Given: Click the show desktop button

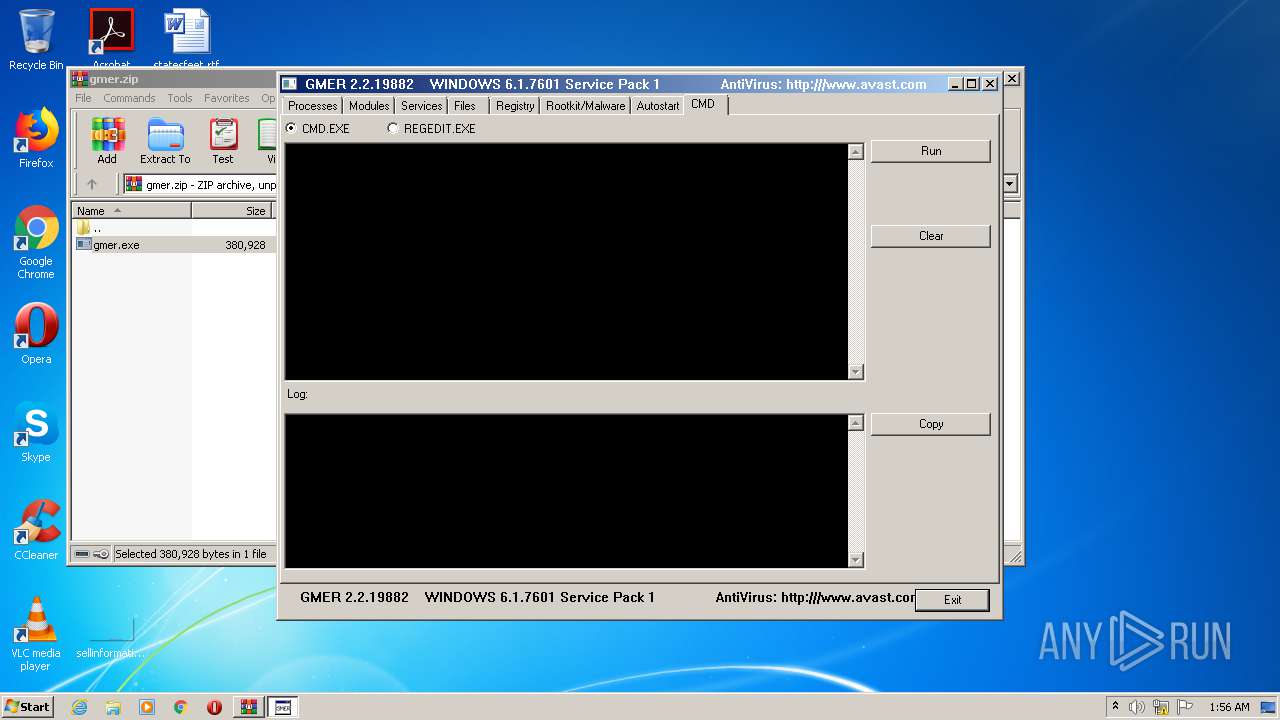Looking at the screenshot, I should pos(1269,707).
